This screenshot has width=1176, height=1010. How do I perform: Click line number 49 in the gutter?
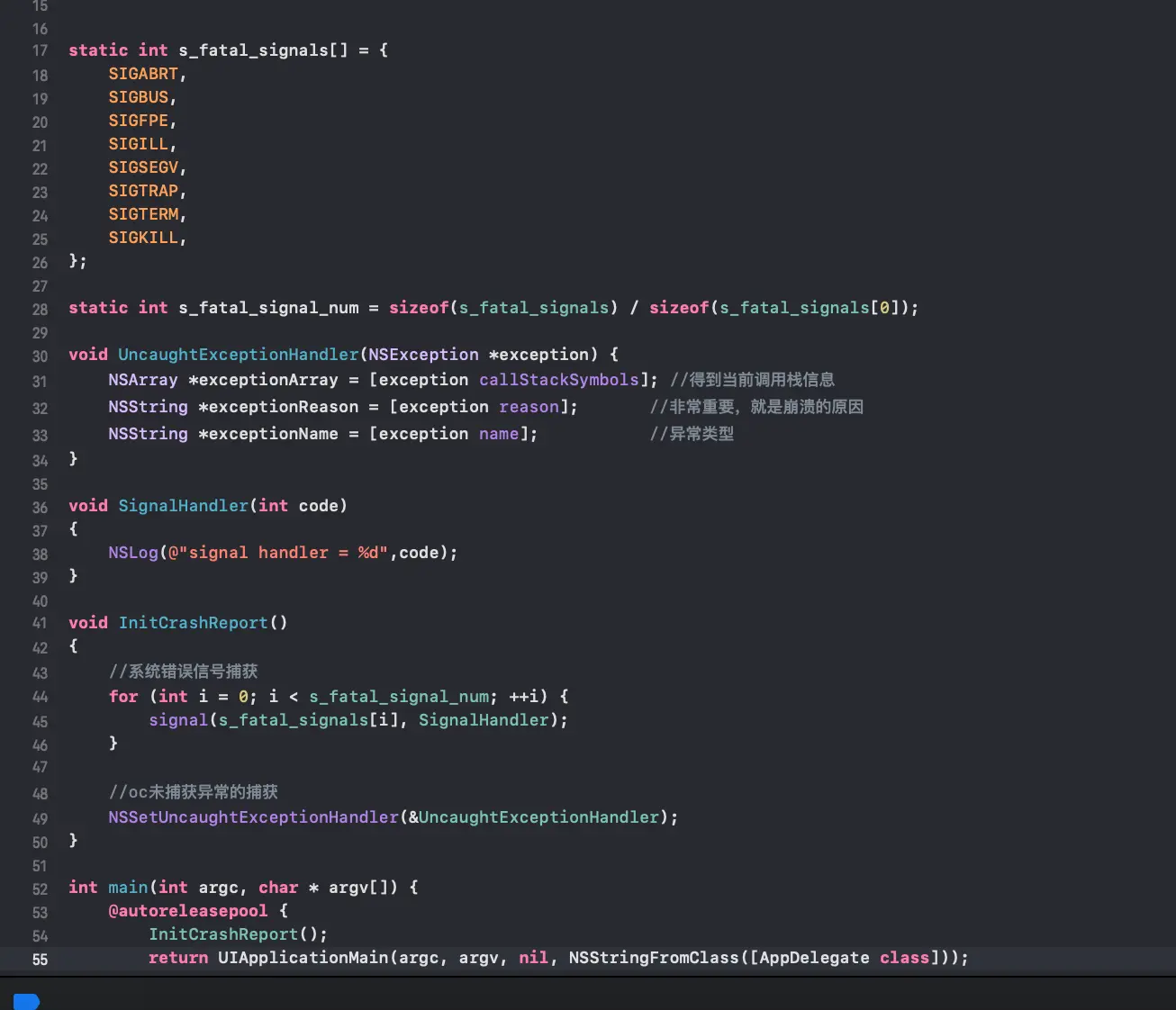coord(40,819)
